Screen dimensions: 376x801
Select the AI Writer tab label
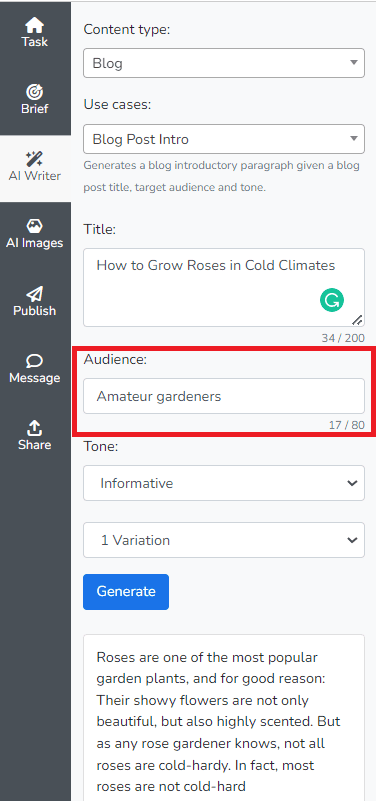(x=35, y=176)
